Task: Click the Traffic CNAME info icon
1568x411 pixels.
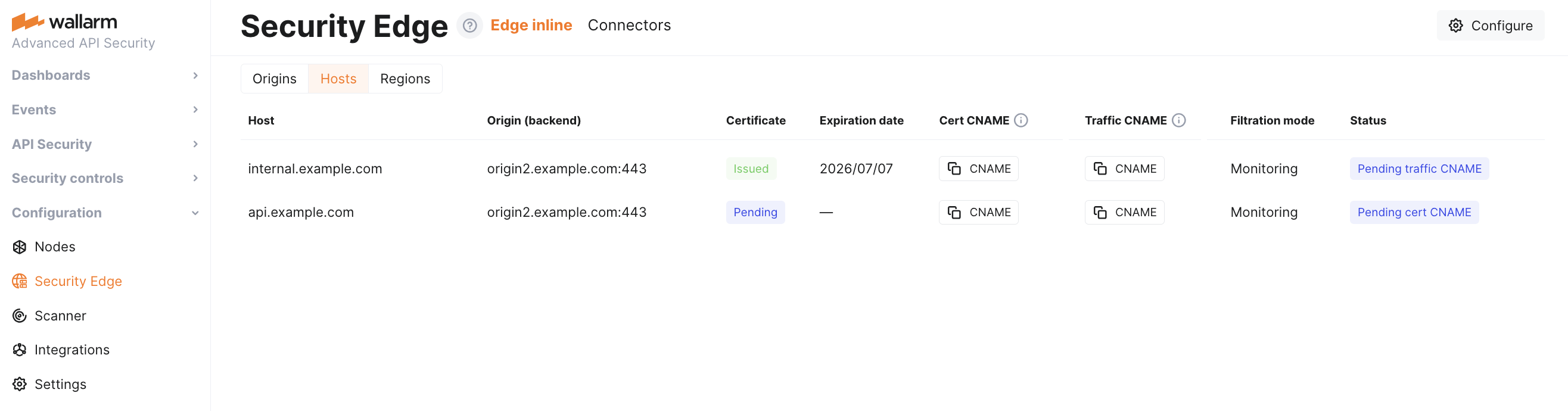Action: click(x=1178, y=120)
